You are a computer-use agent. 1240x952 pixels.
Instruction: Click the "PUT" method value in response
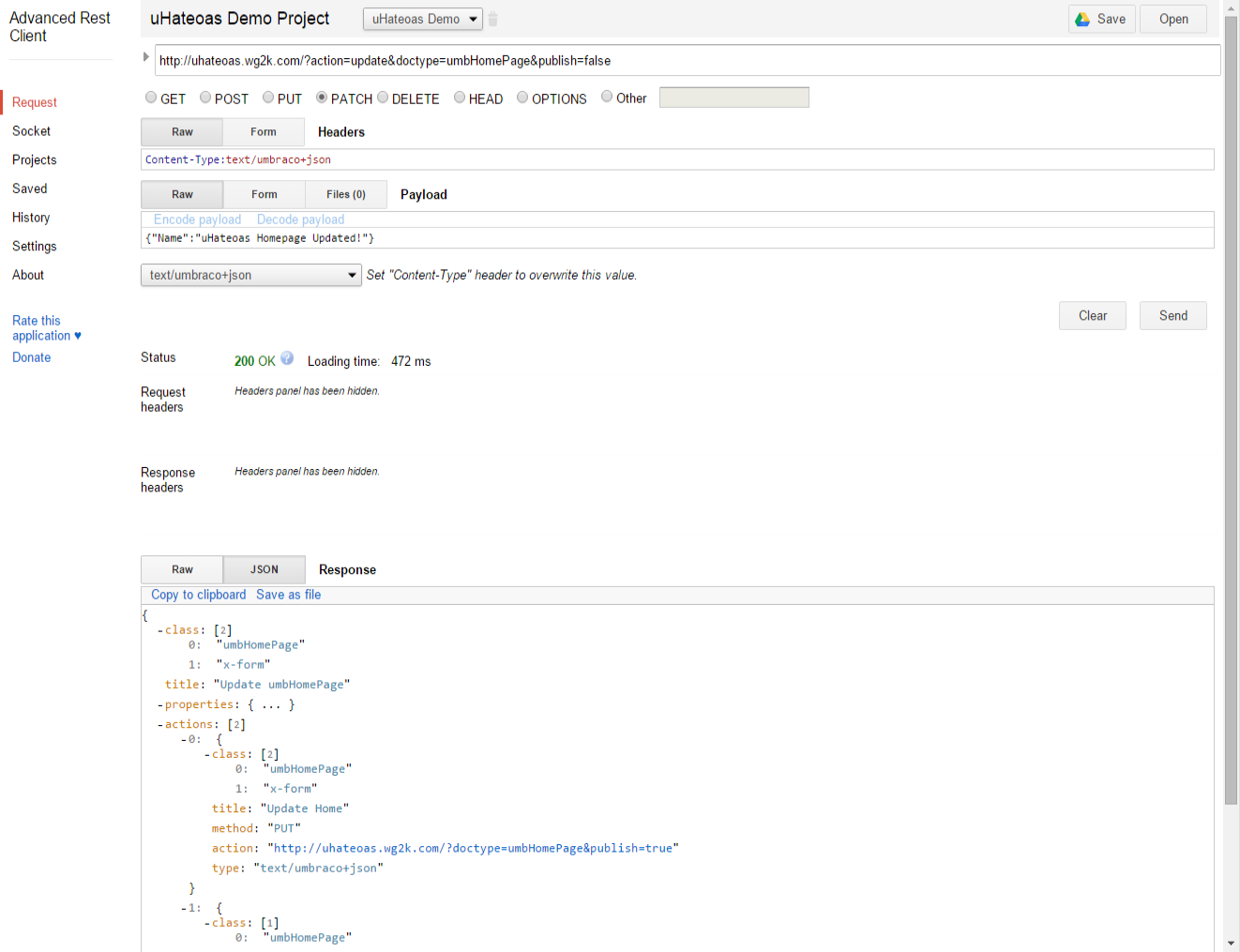[284, 829]
